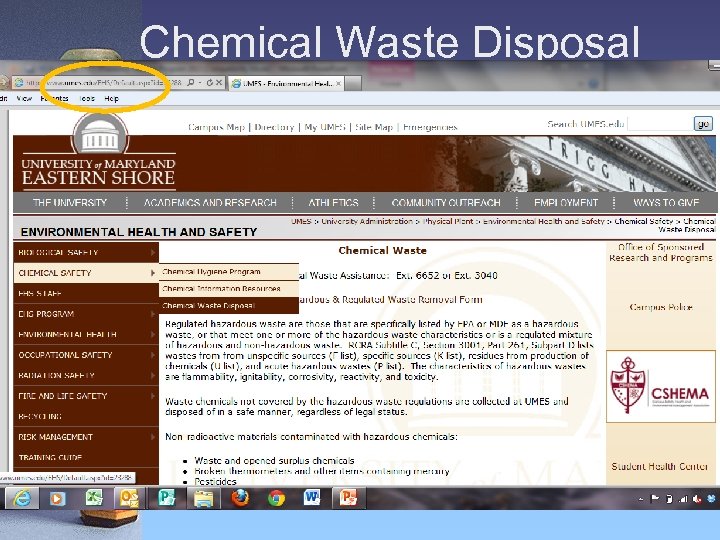The height and width of the screenshot is (540, 720).
Task: Open Athletics navigation item
Action: [x=333, y=202]
